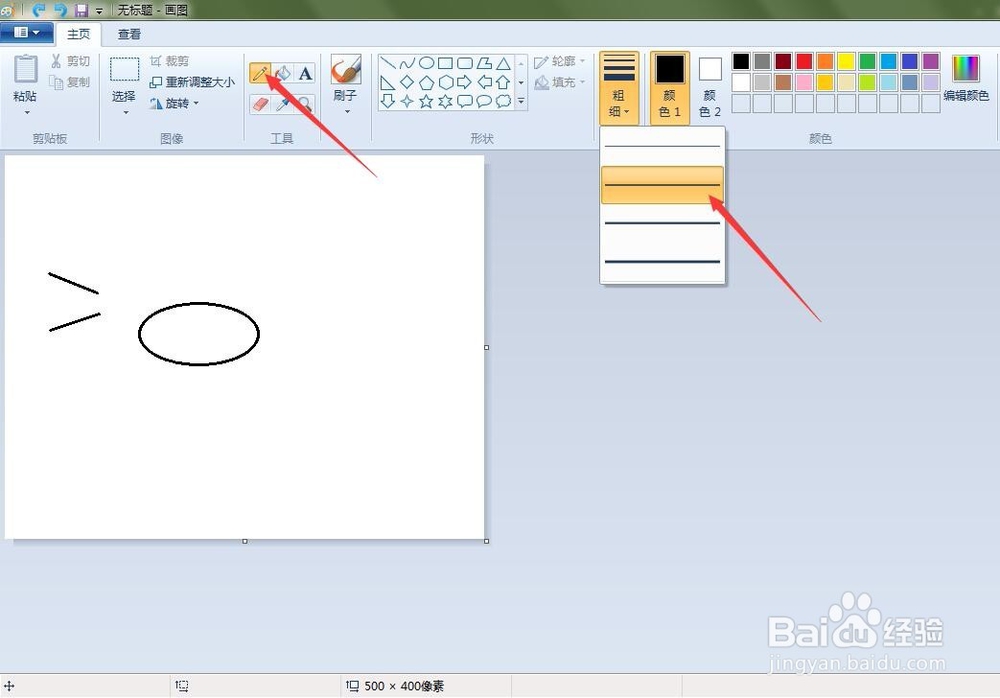Choose the straight Line shape
The width and height of the screenshot is (1000, 698).
click(388, 63)
